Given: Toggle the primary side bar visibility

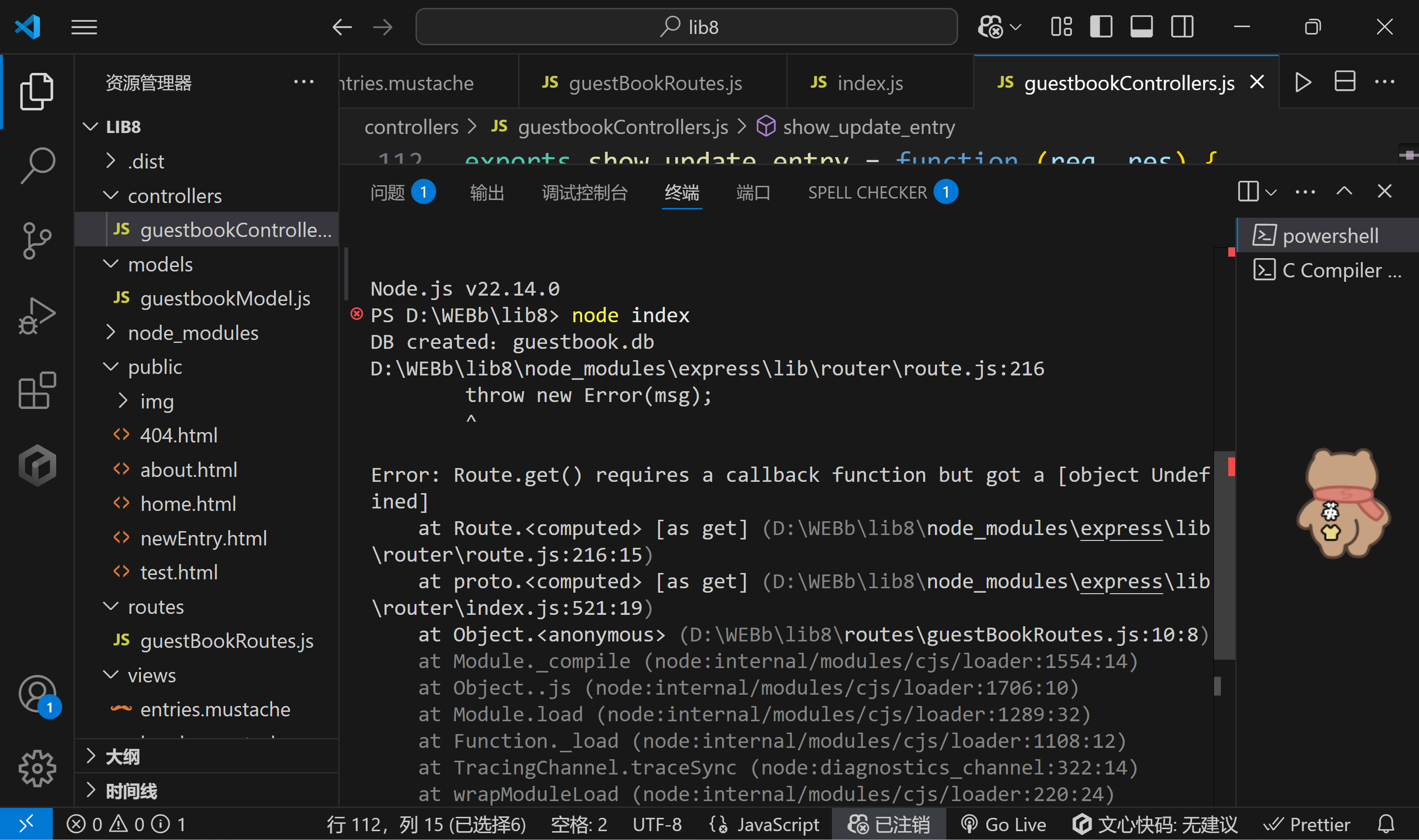Looking at the screenshot, I should pyautogui.click(x=1101, y=27).
